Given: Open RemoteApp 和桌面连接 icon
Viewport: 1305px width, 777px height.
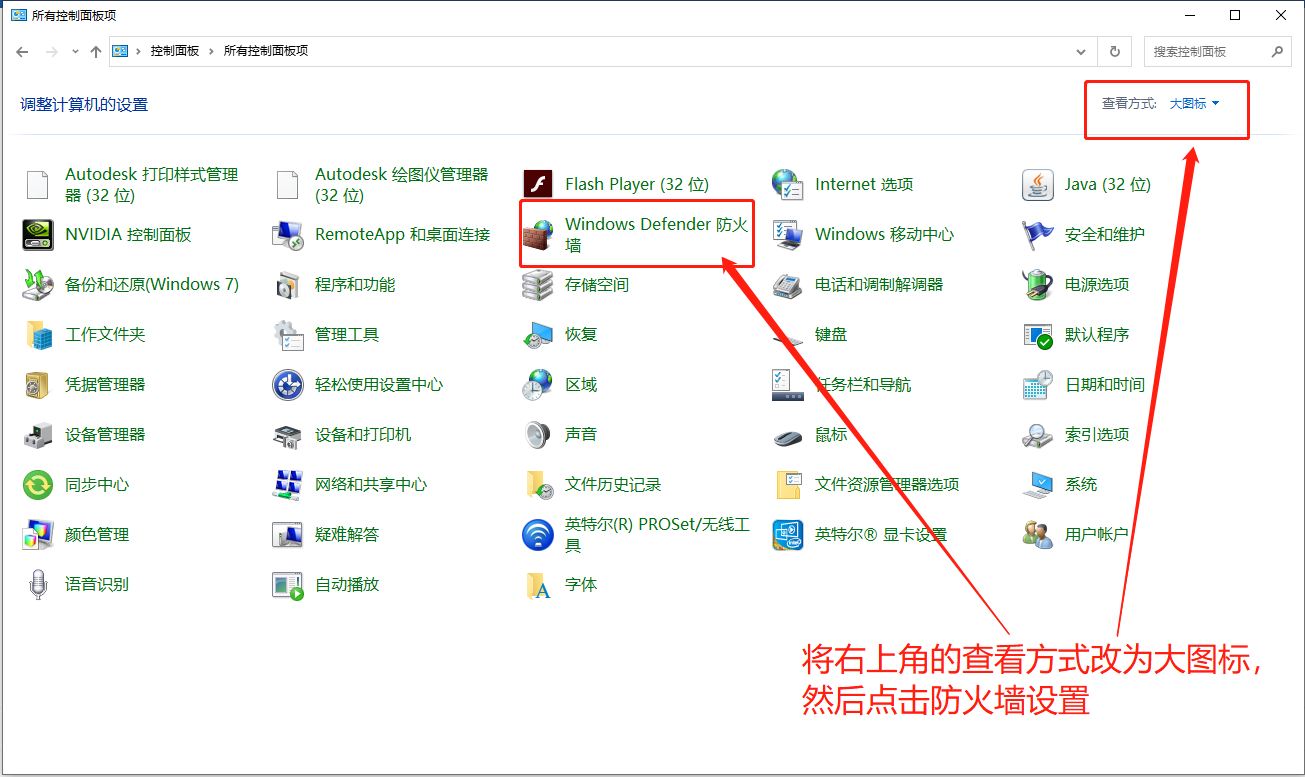Looking at the screenshot, I should click(287, 235).
